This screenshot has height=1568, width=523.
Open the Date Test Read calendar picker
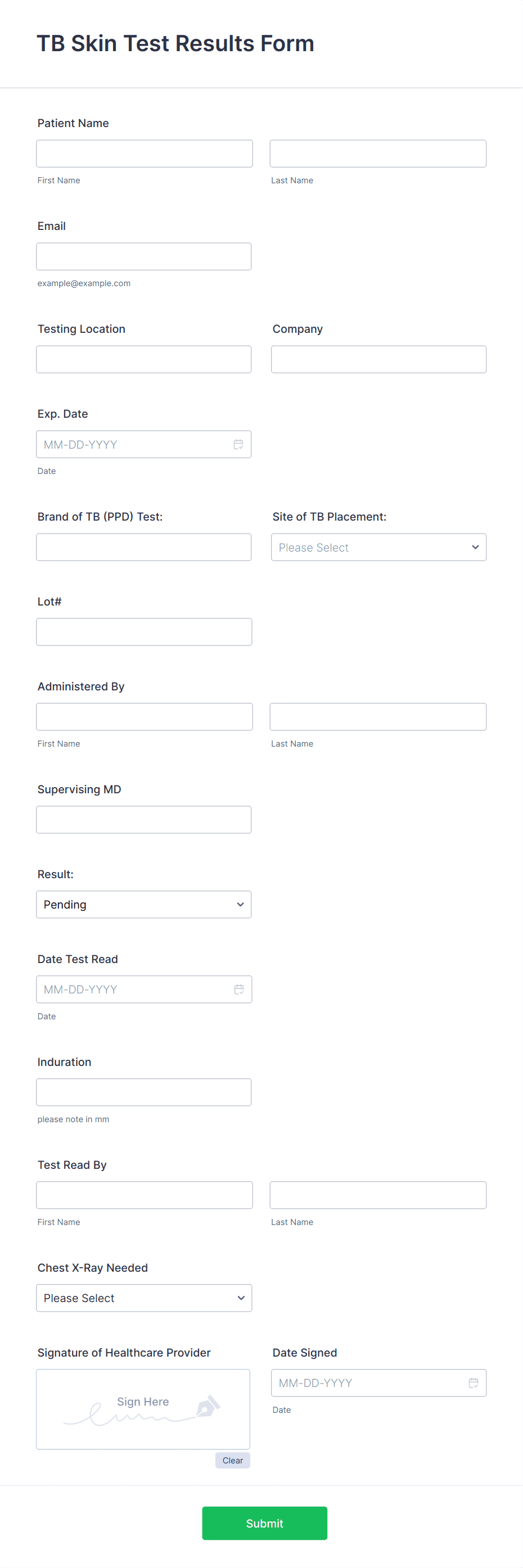point(238,989)
